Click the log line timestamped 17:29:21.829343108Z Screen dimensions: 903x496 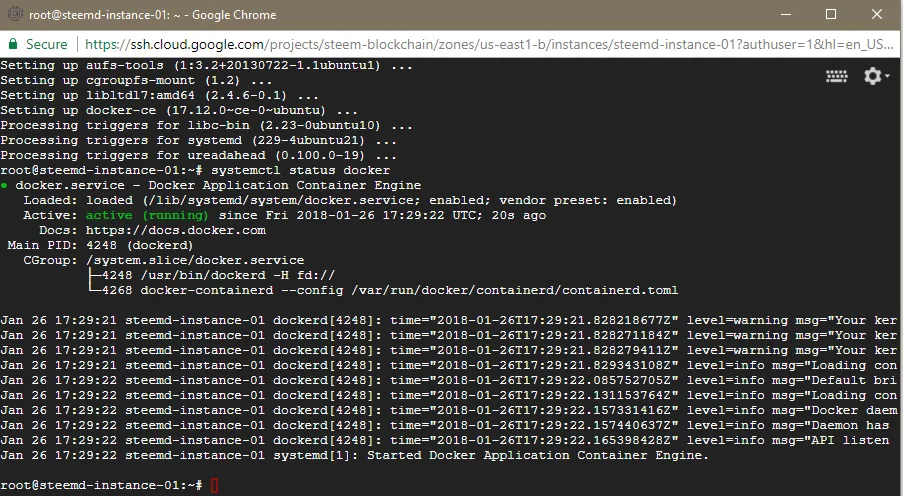point(449,365)
